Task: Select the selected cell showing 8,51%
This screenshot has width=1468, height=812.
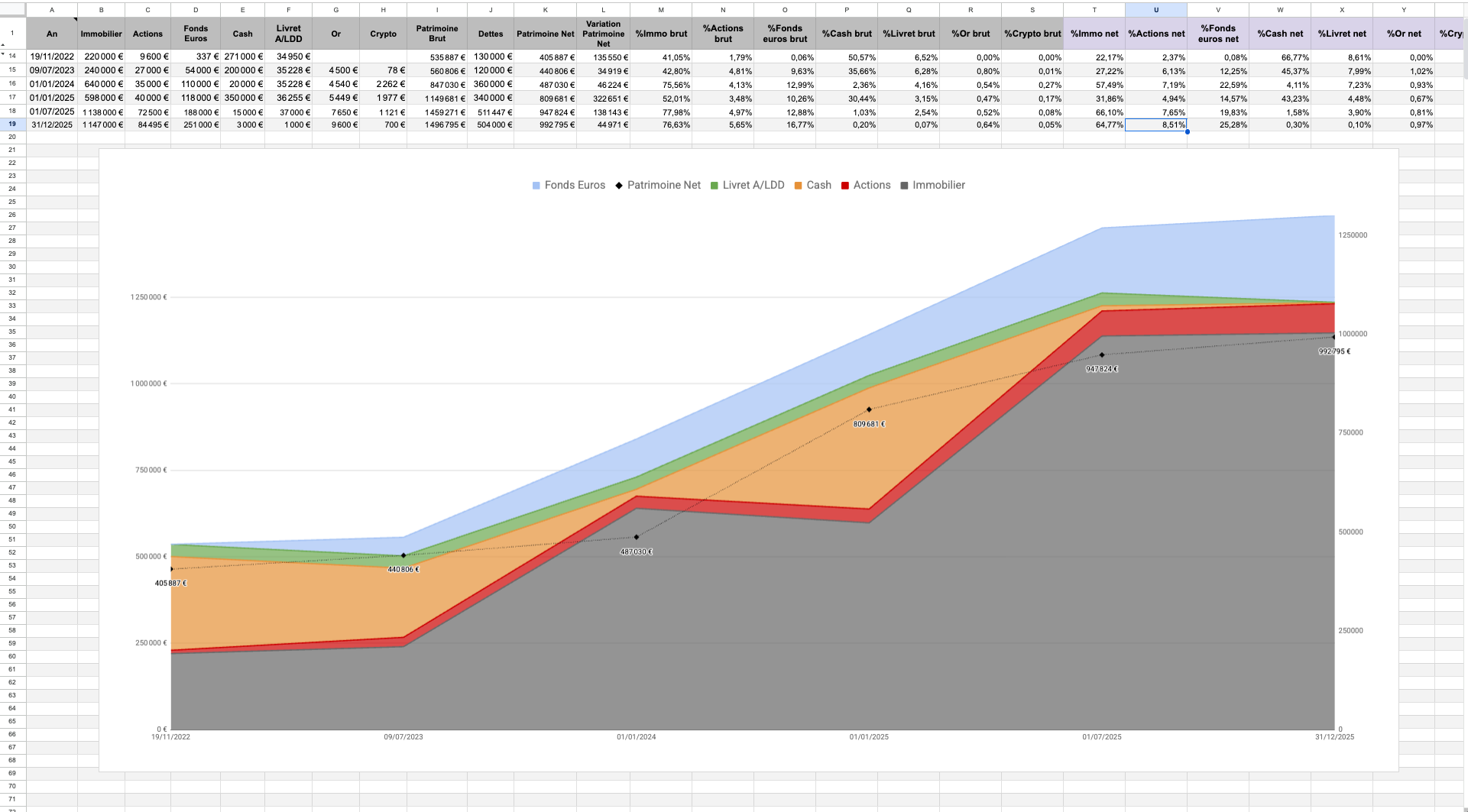Action: tap(1155, 125)
